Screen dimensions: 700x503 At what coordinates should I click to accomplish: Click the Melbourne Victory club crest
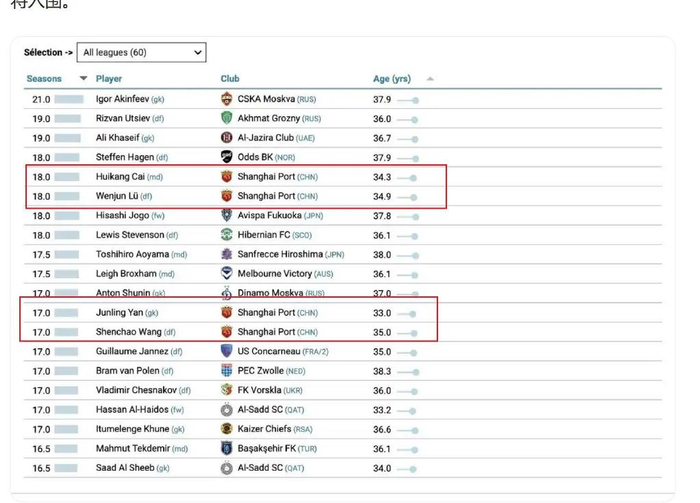(x=227, y=274)
